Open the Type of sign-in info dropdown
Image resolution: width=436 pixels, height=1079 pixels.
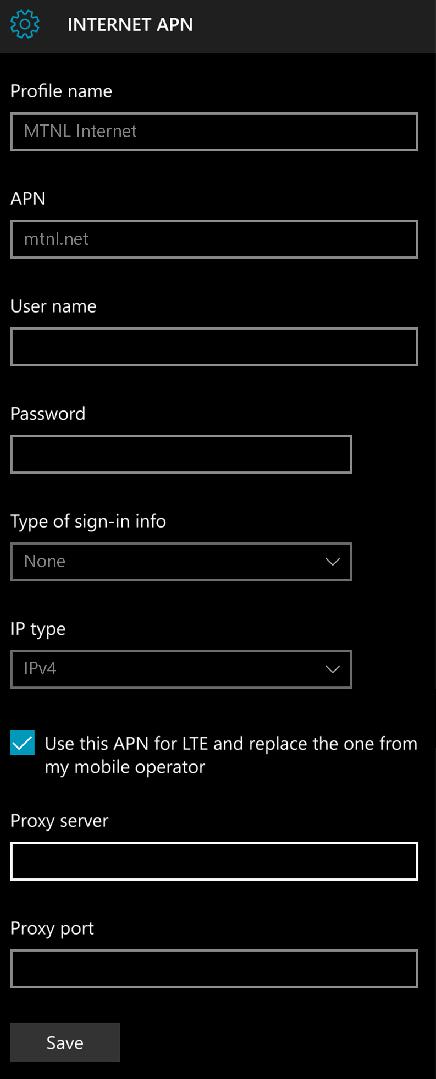(x=181, y=562)
